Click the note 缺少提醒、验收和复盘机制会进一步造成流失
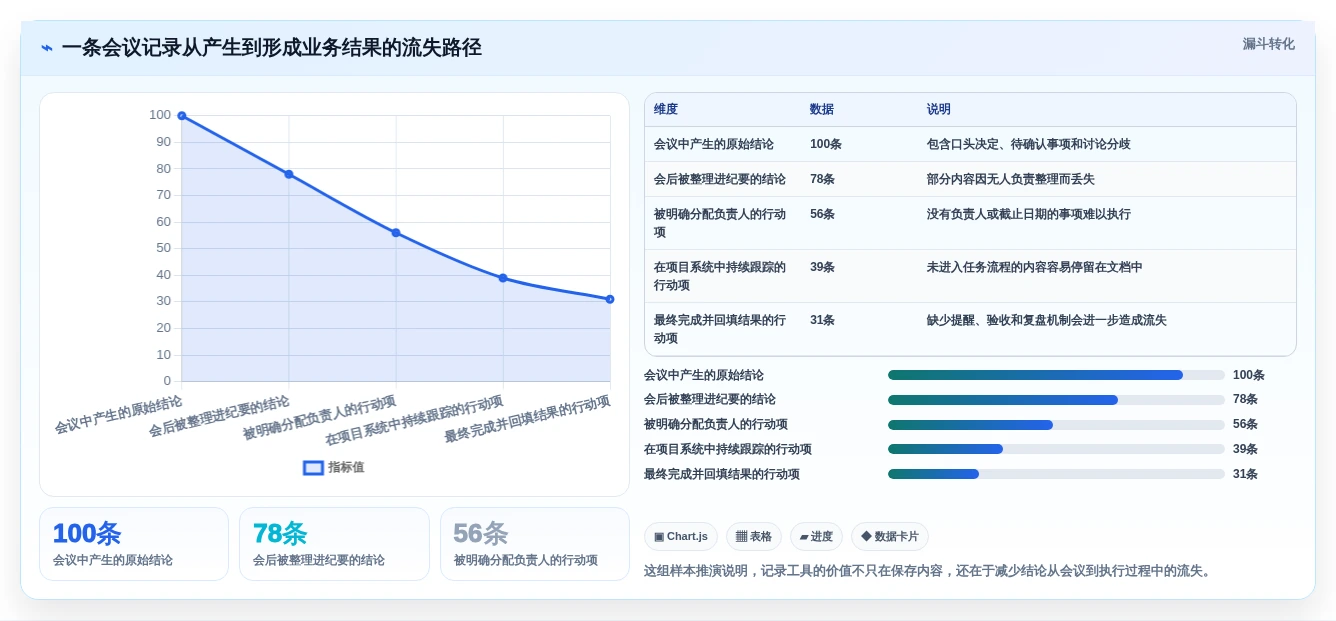1336x621 pixels. pos(1047,320)
